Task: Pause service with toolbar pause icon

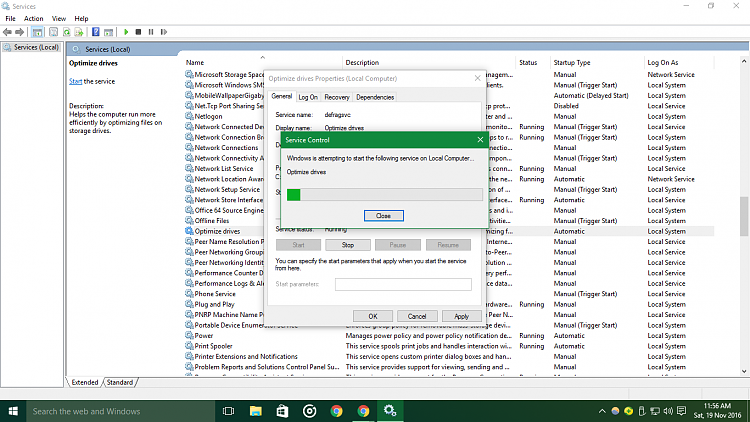Action: pos(151,32)
